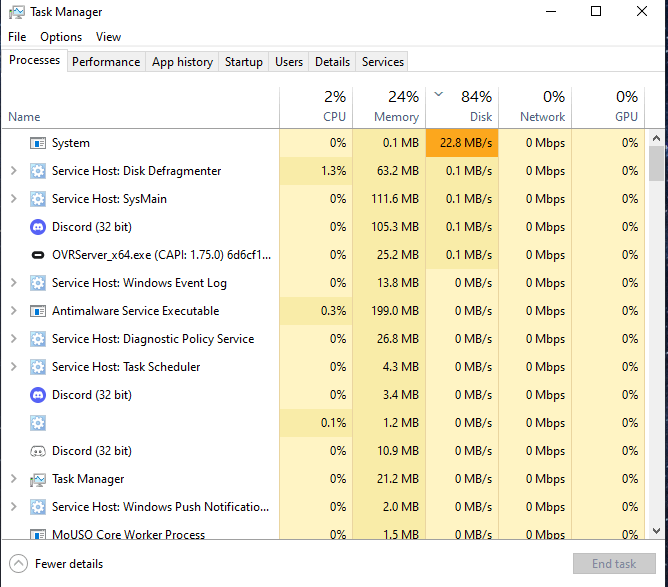Click the 21.2 MB memory cell
This screenshot has width=668, height=587.
click(389, 479)
